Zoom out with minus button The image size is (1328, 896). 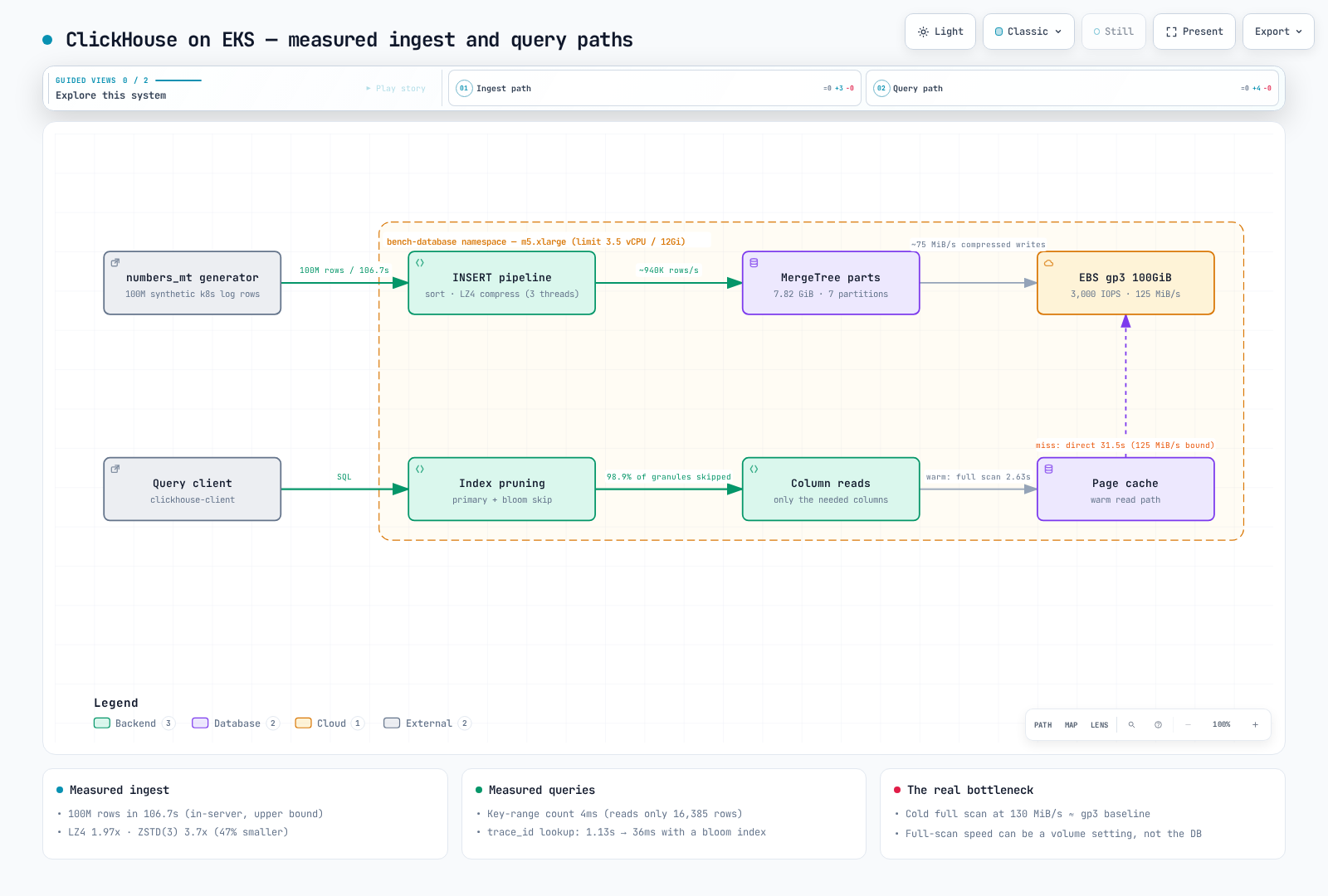click(x=1188, y=725)
